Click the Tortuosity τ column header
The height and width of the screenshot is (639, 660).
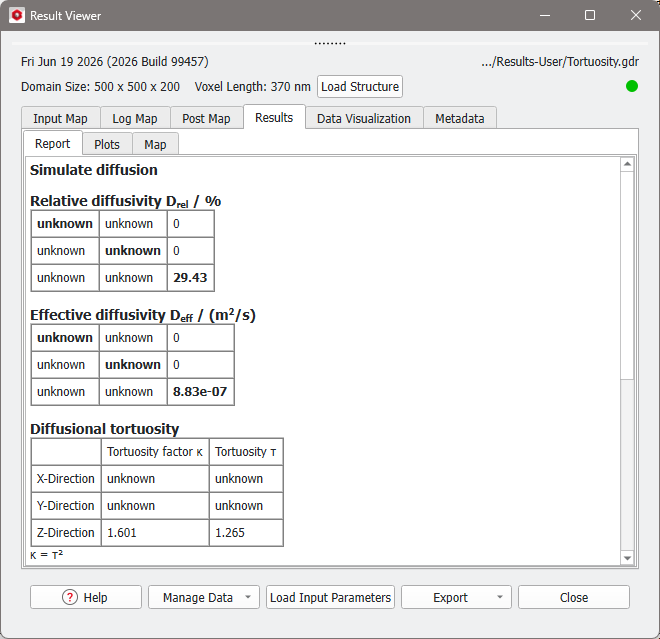(x=245, y=452)
